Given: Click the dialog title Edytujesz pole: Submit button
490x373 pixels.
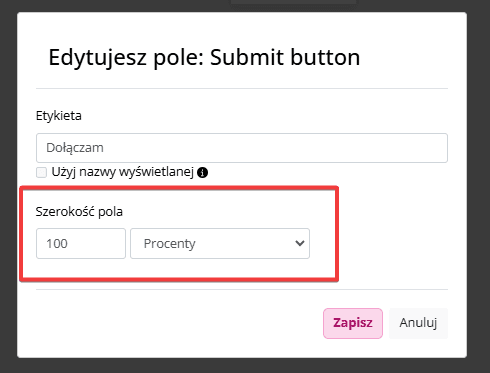Looking at the screenshot, I should [204, 57].
